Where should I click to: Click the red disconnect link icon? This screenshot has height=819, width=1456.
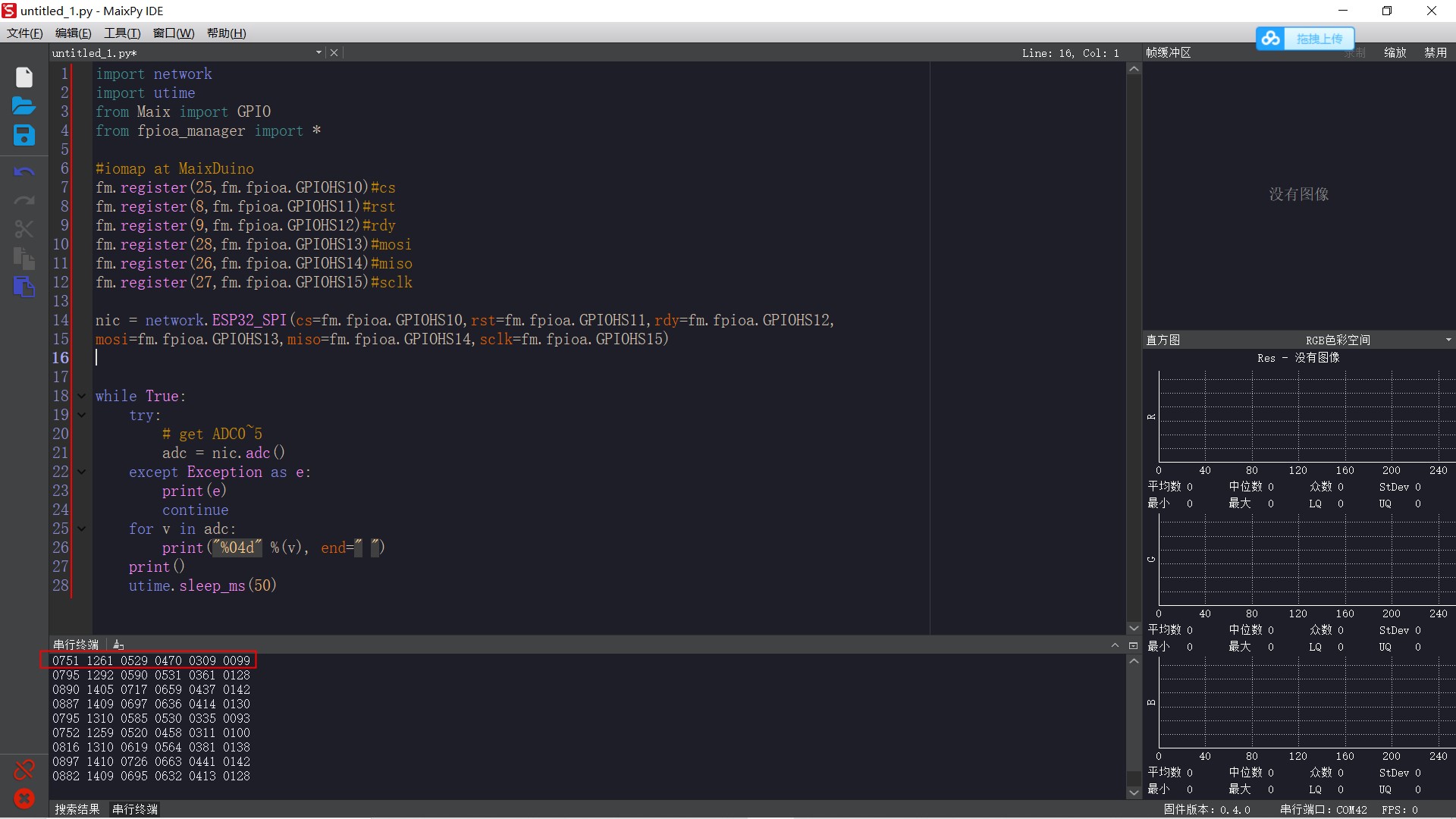click(x=24, y=770)
